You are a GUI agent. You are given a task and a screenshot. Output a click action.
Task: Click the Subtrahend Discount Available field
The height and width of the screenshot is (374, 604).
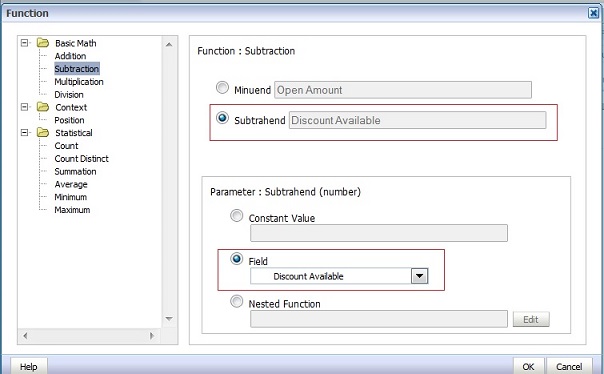tap(418, 120)
